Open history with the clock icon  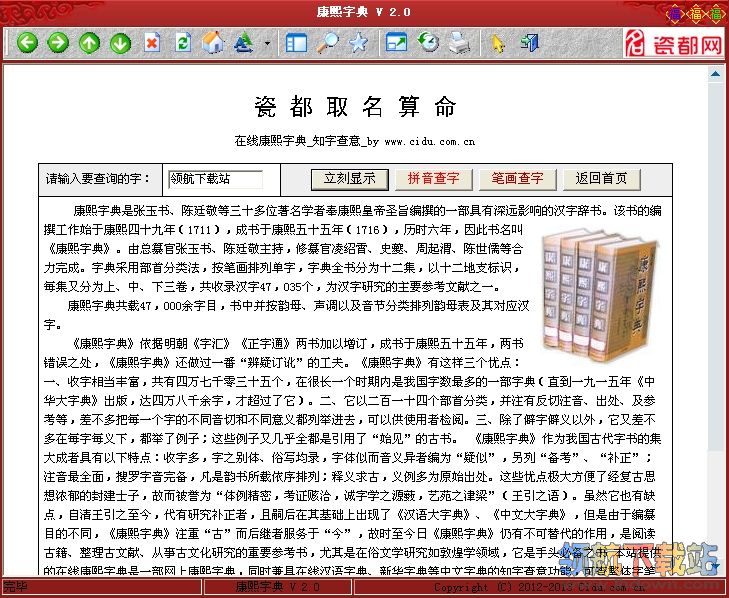428,42
